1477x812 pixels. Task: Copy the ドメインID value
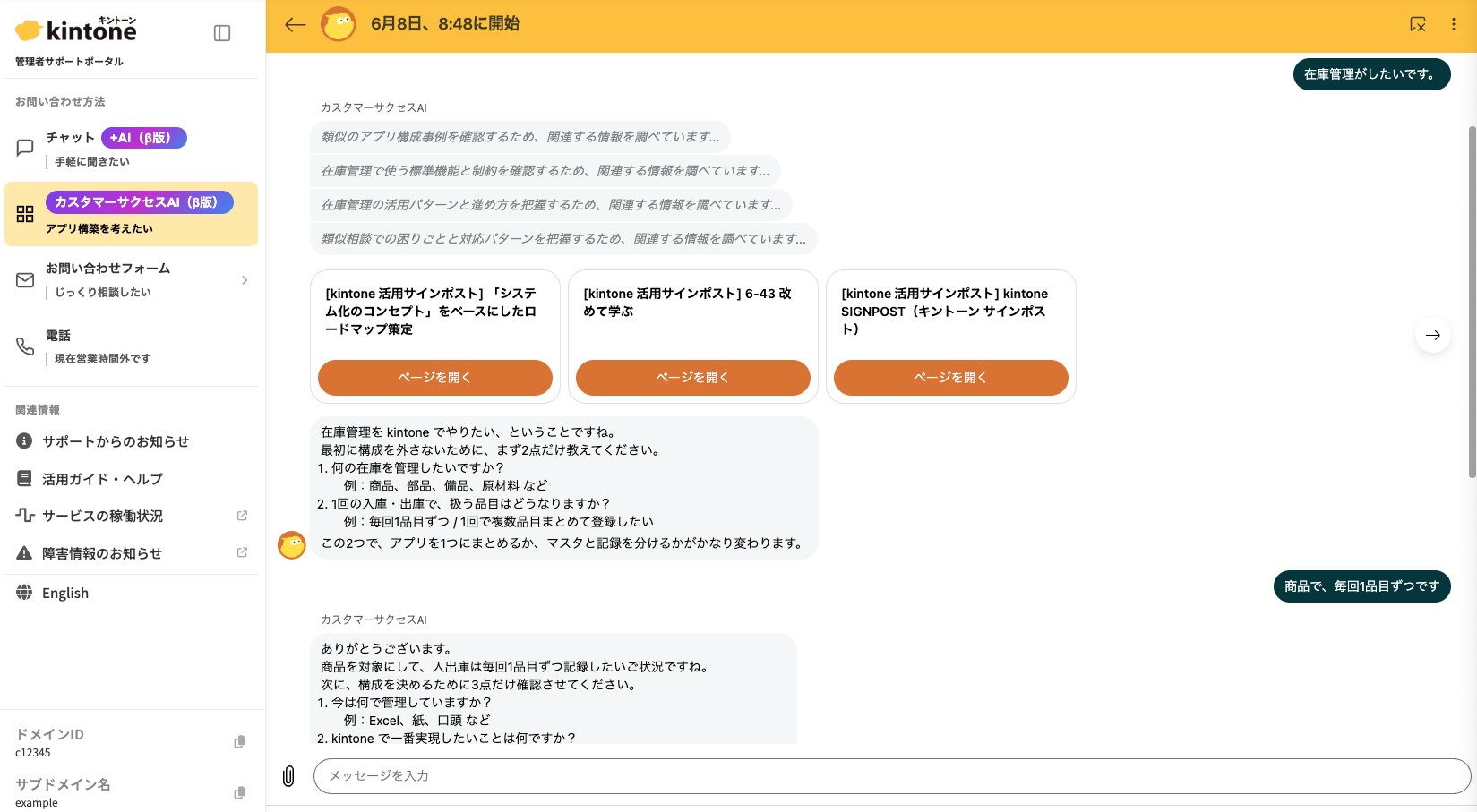coord(240,742)
